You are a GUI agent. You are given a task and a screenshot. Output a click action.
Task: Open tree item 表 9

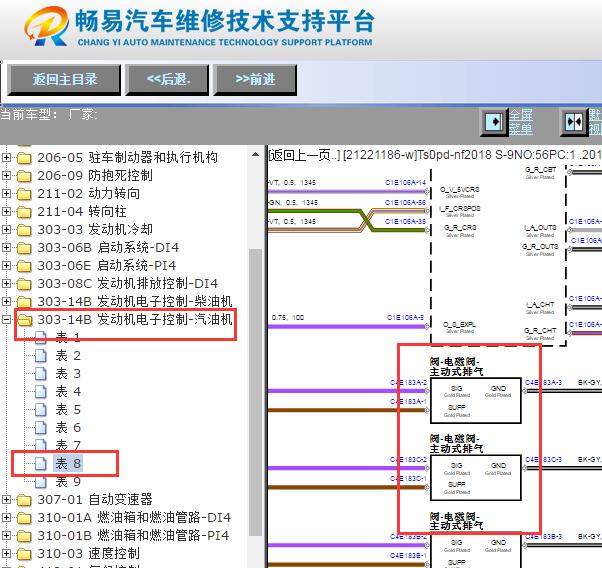(x=68, y=482)
